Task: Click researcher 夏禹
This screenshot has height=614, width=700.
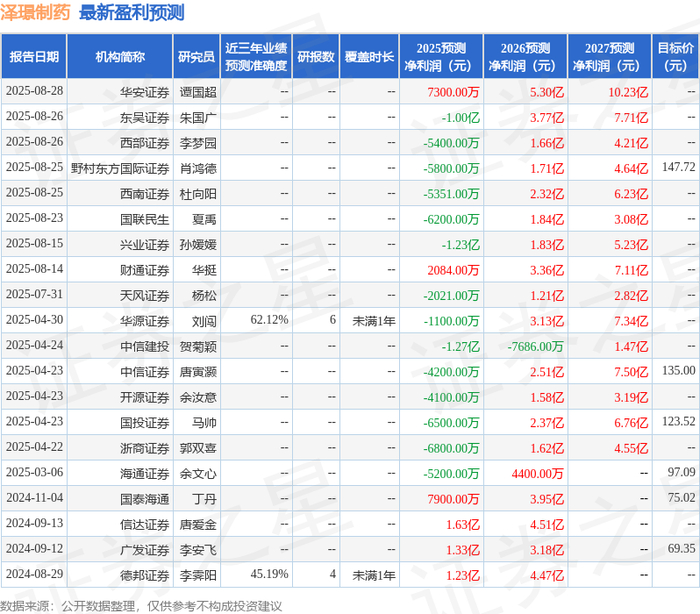Action: pyautogui.click(x=204, y=219)
